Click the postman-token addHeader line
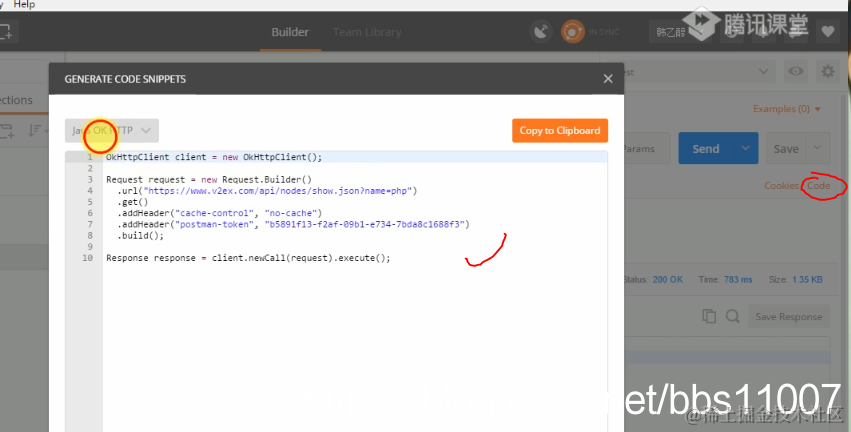 293,224
